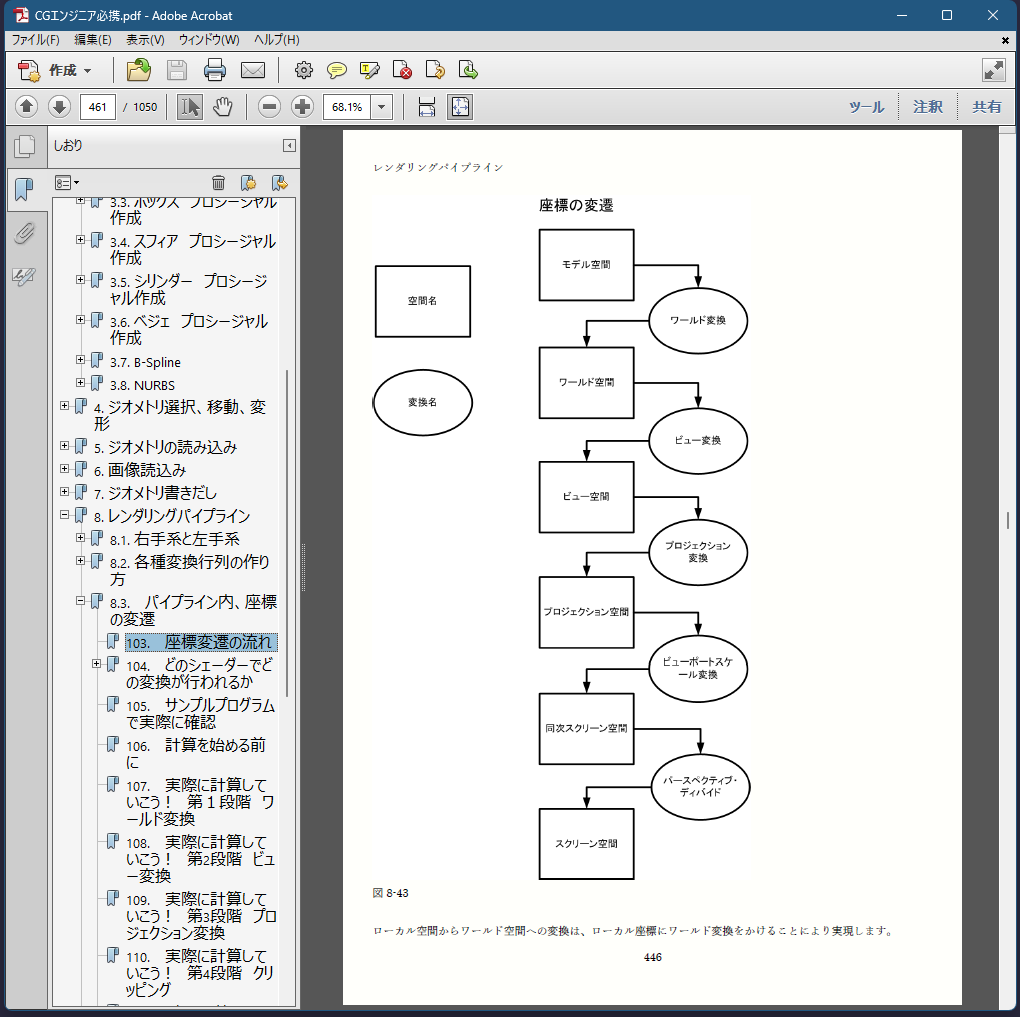
Task: Click the page number input field
Action: pyautogui.click(x=97, y=107)
